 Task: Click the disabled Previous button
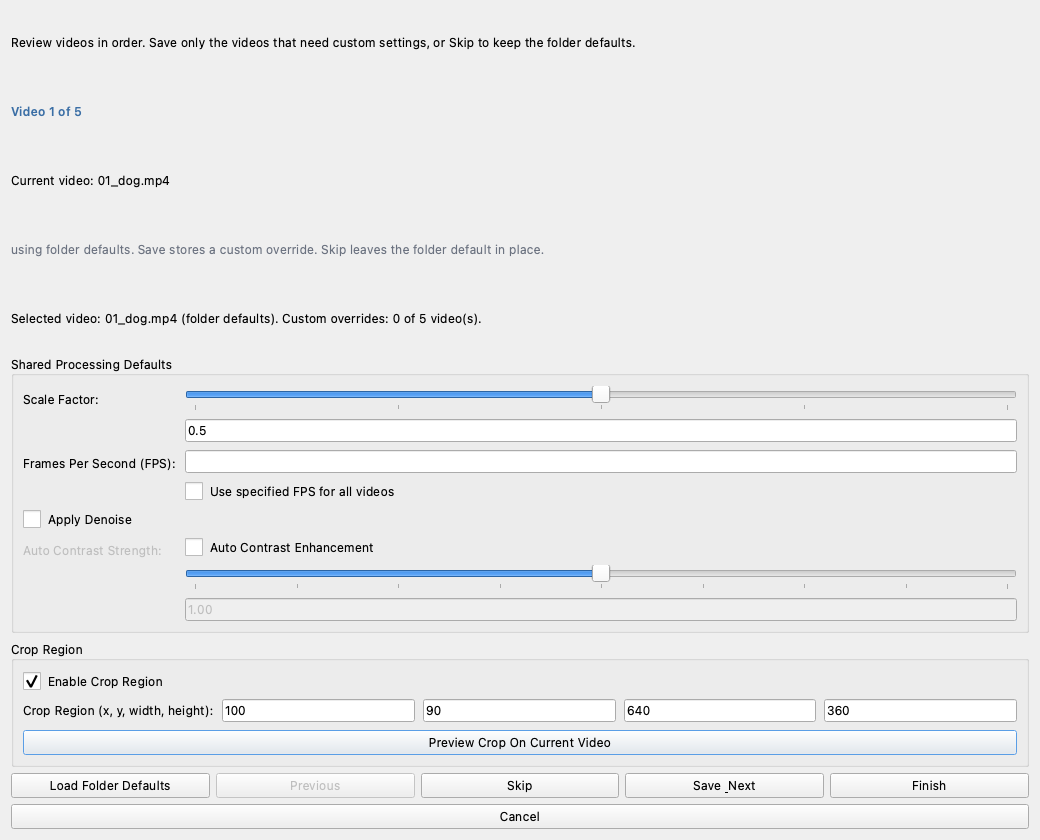pyautogui.click(x=314, y=785)
